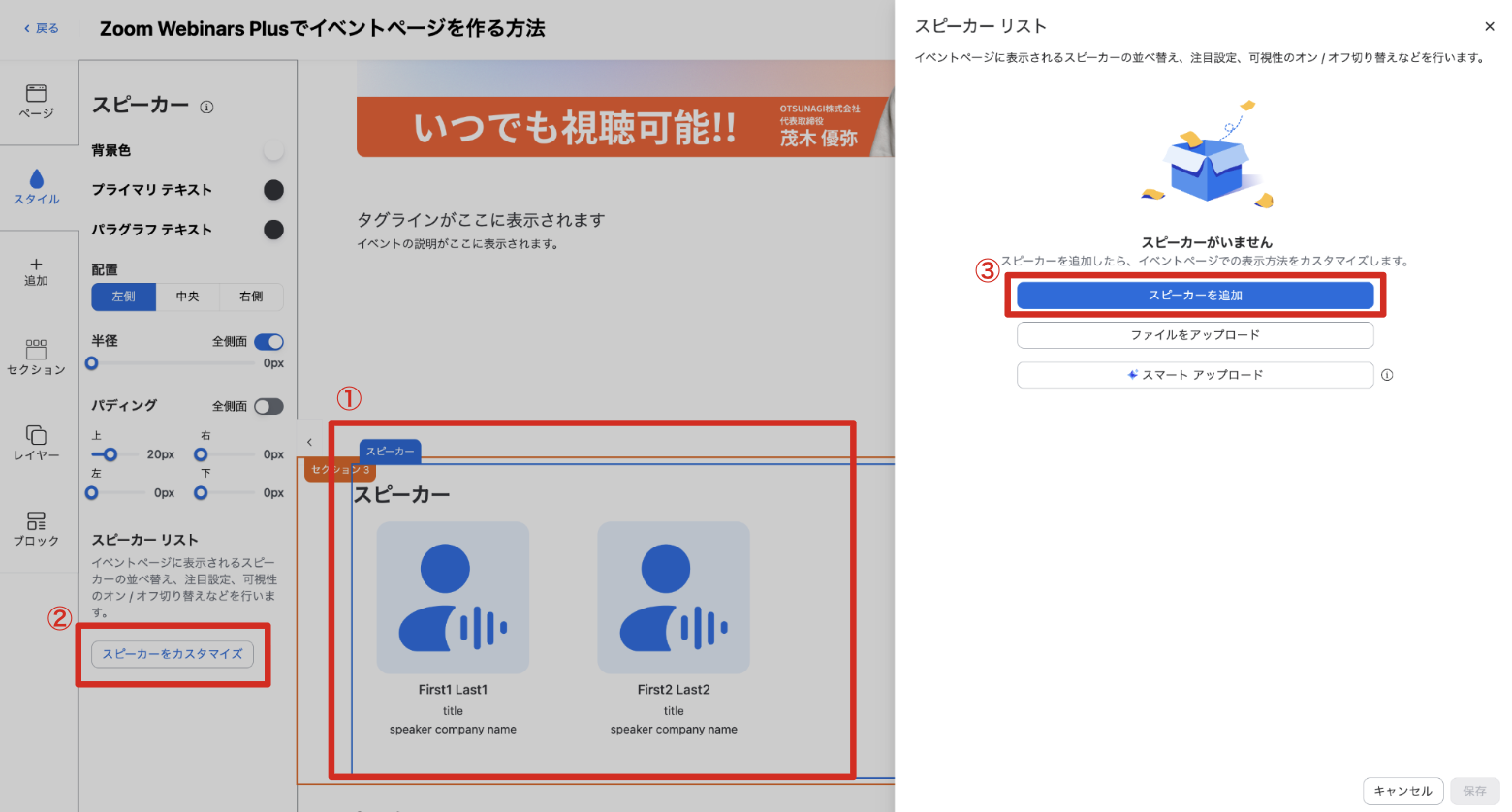Close the スピーカー リスト panel
The width and height of the screenshot is (1512, 812).
(1490, 27)
